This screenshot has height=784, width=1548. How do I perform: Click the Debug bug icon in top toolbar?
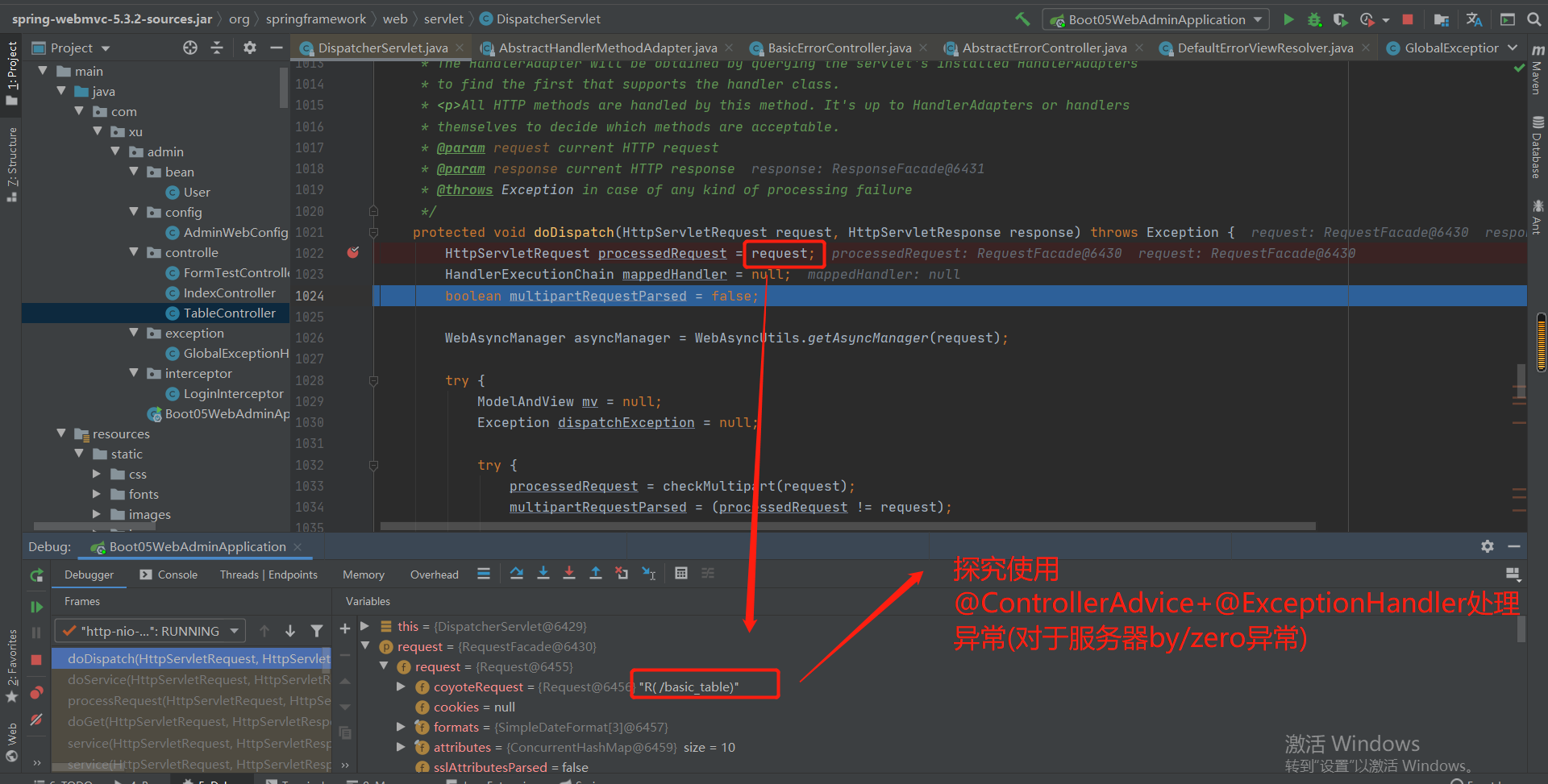tap(1314, 19)
